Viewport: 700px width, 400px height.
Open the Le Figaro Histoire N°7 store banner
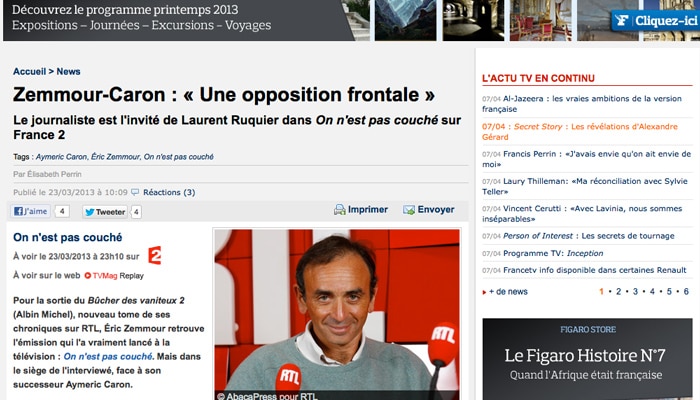pyautogui.click(x=587, y=359)
